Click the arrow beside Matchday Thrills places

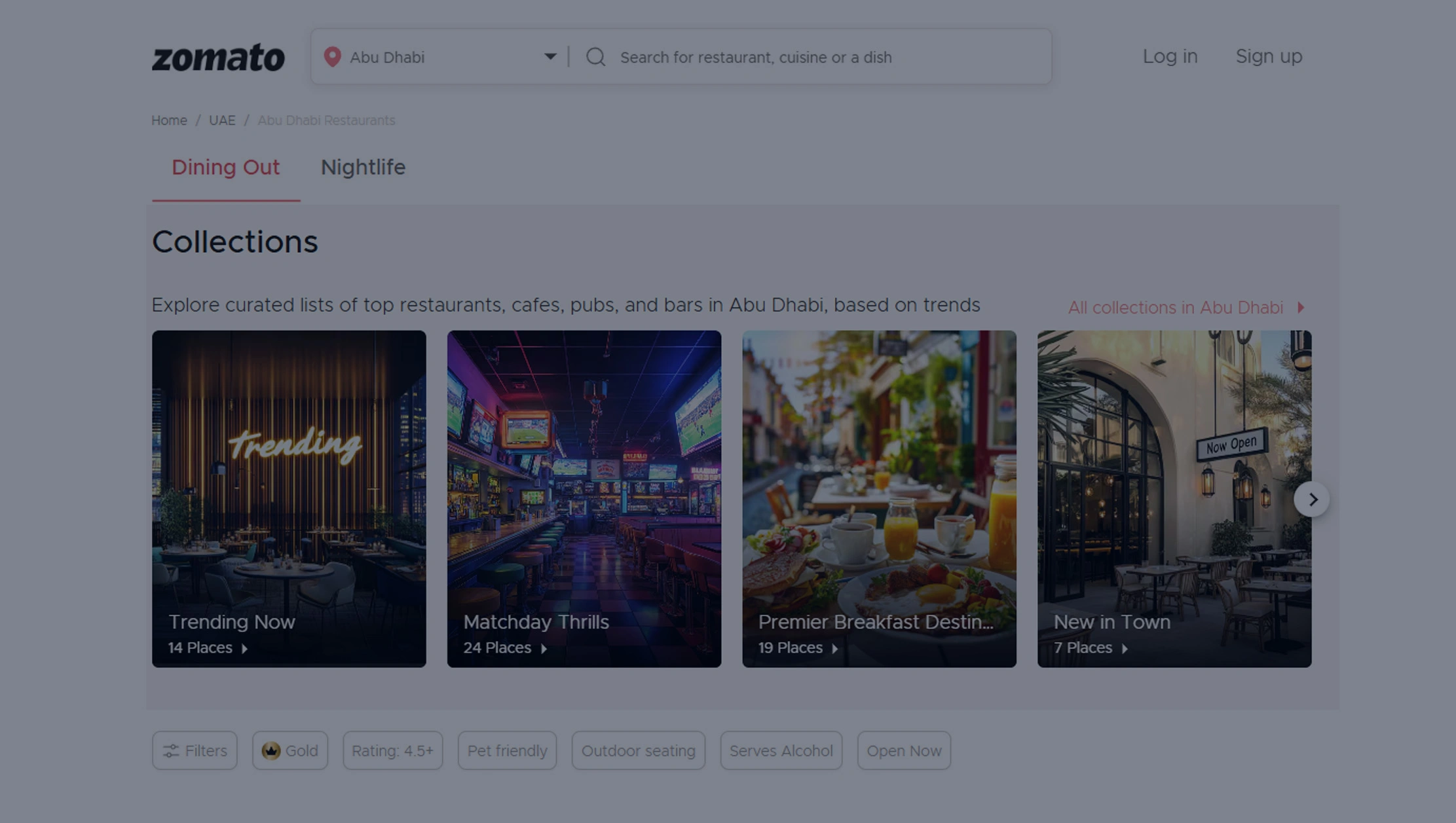[544, 649]
